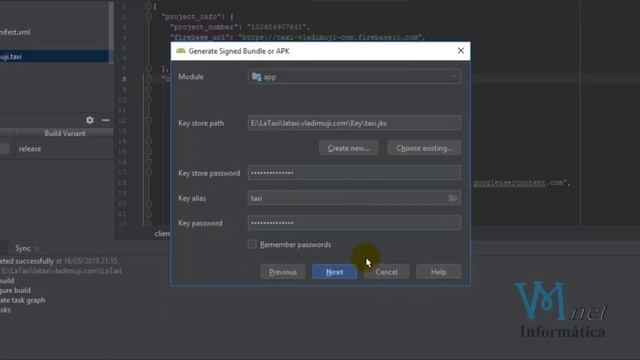
Task: Click the folder icon in the Key alias field
Action: 453,198
